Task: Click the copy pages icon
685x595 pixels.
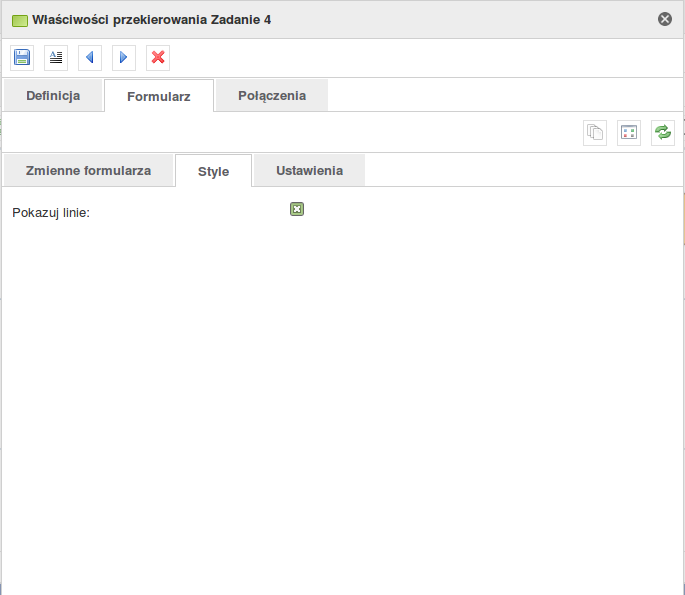Action: [595, 133]
